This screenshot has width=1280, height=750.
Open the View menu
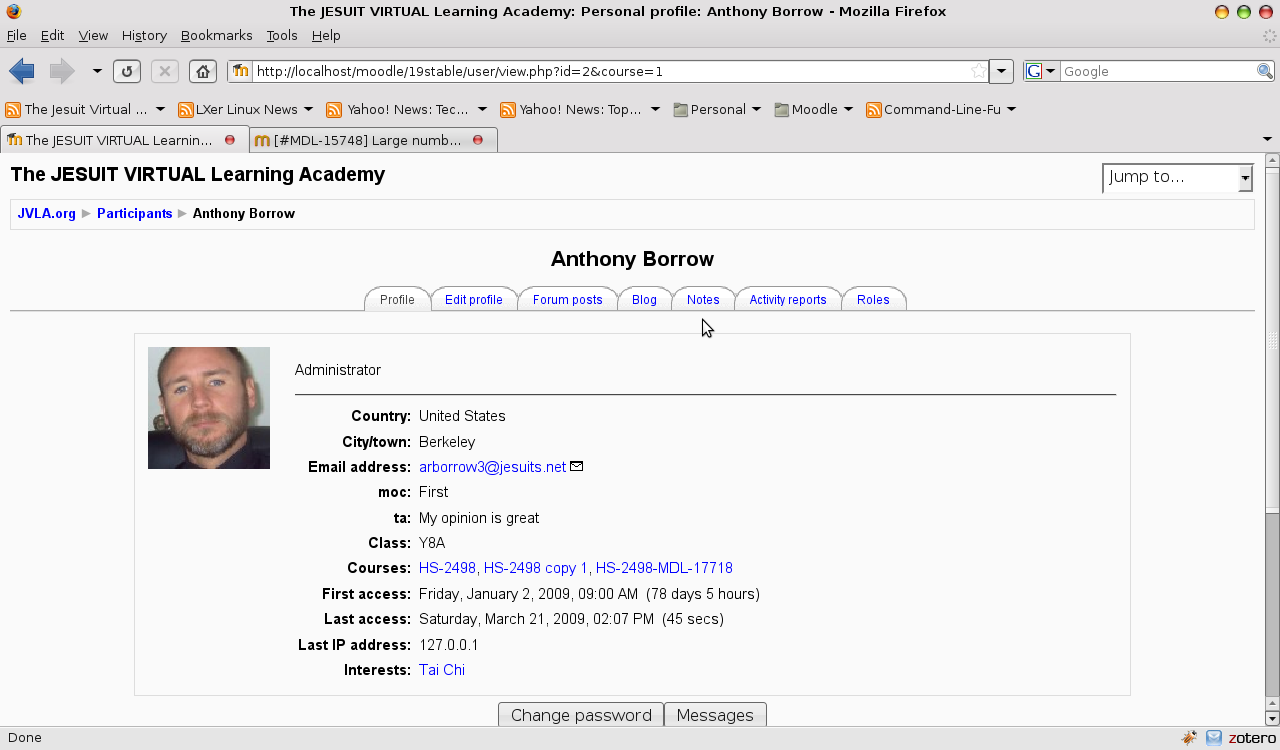93,35
